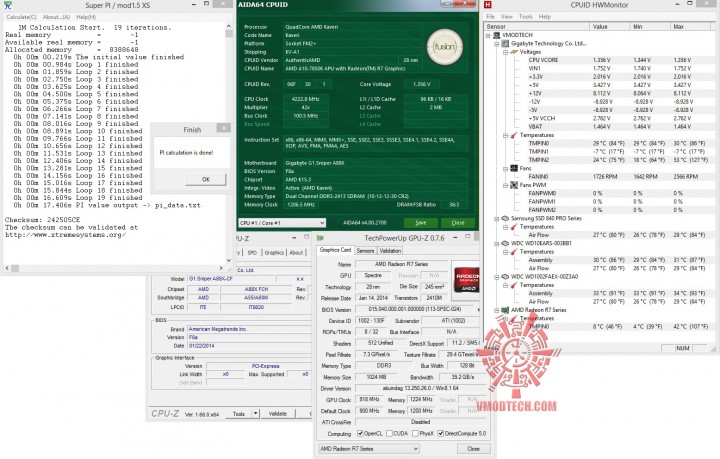The height and width of the screenshot is (459, 720).
Task: Toggle the PhysX checkbox in GPU-Z
Action: (415, 433)
